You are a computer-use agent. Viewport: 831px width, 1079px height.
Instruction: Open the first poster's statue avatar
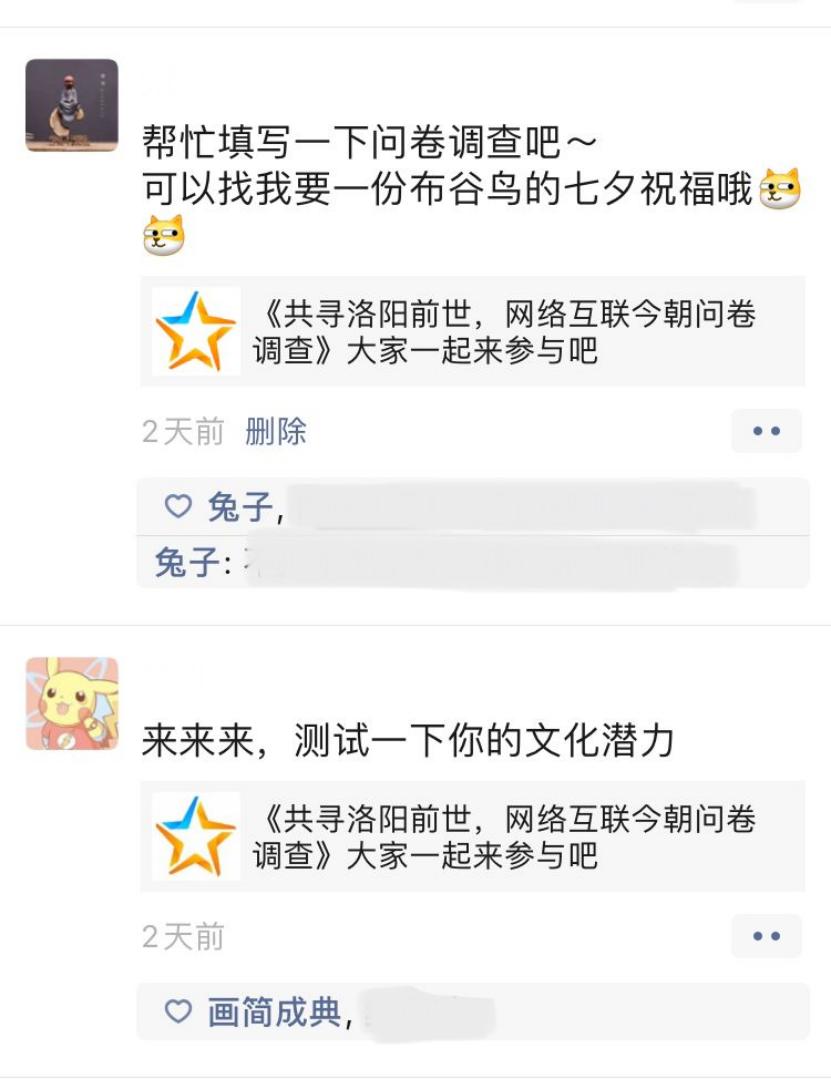pos(72,105)
